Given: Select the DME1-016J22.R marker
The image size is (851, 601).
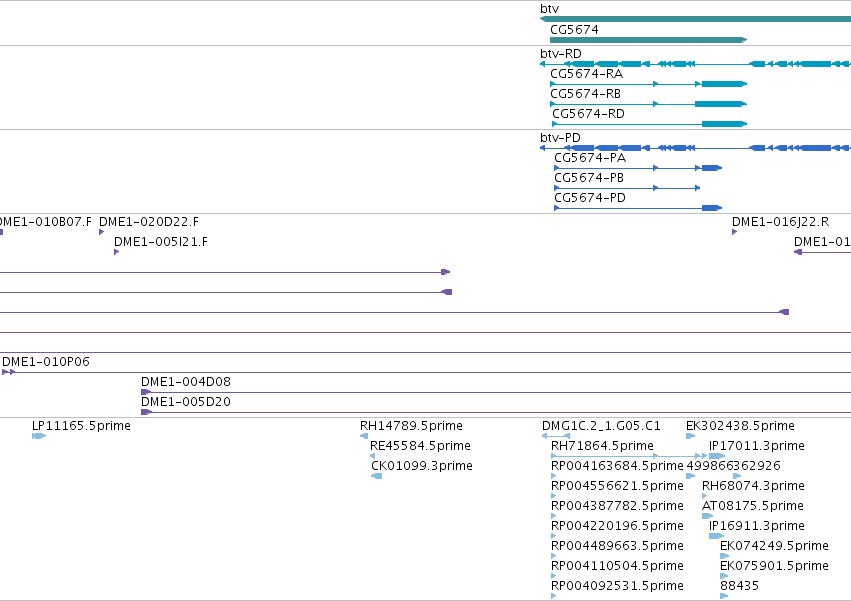Looking at the screenshot, I should click(x=734, y=232).
